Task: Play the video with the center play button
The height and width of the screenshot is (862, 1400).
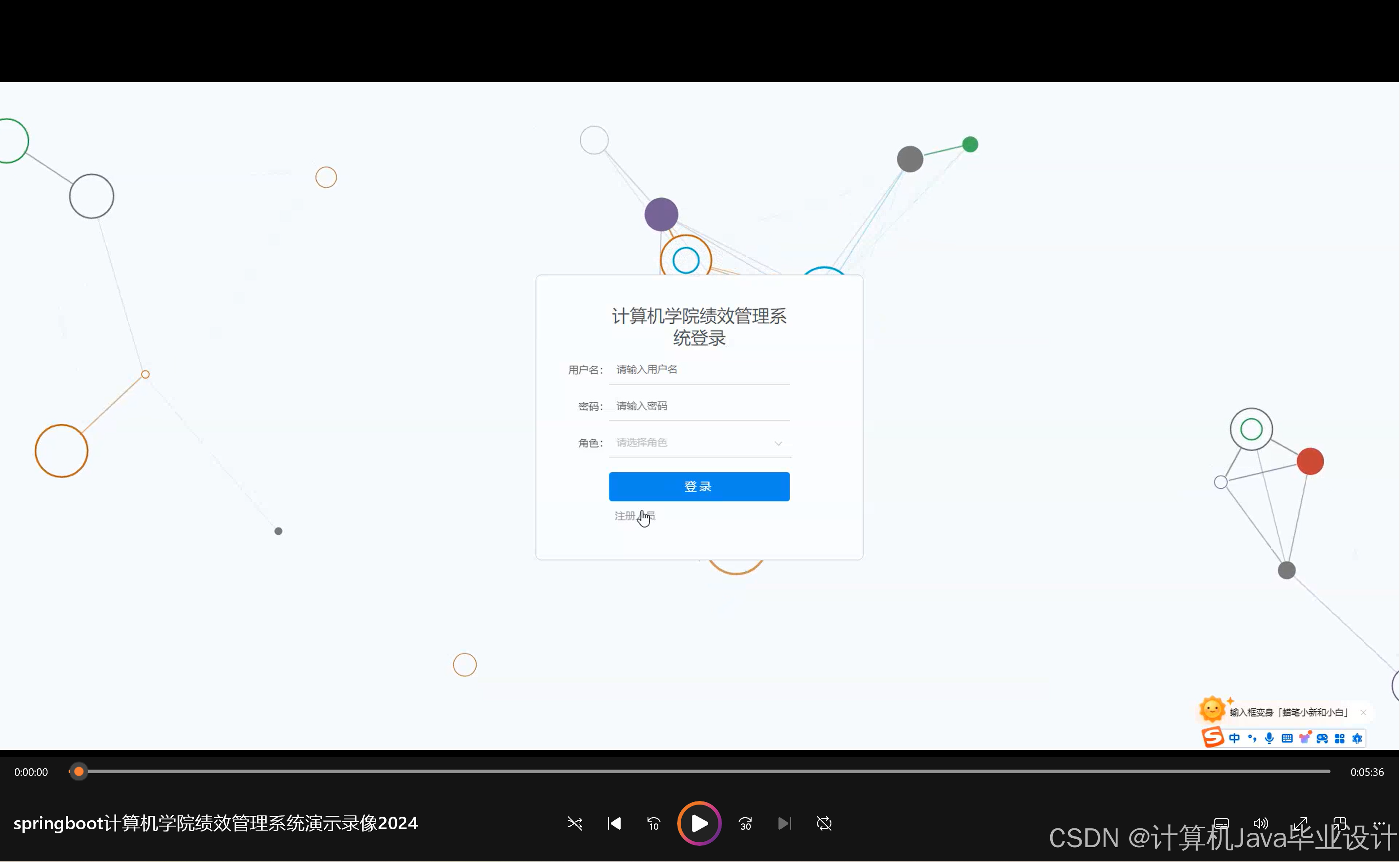Action: point(700,823)
